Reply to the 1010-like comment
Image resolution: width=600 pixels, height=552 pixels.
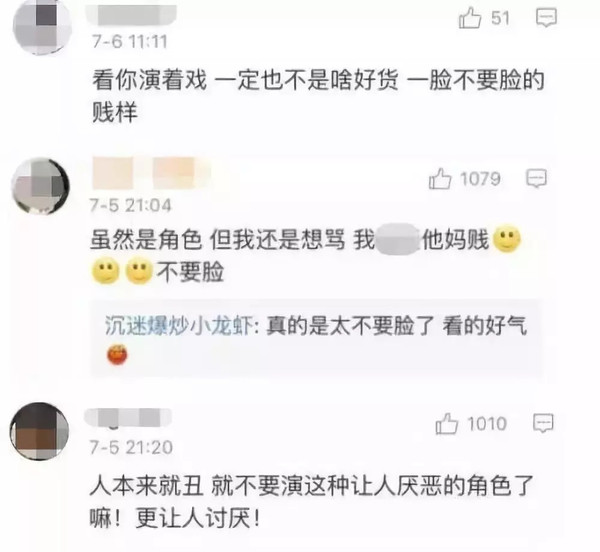543,423
